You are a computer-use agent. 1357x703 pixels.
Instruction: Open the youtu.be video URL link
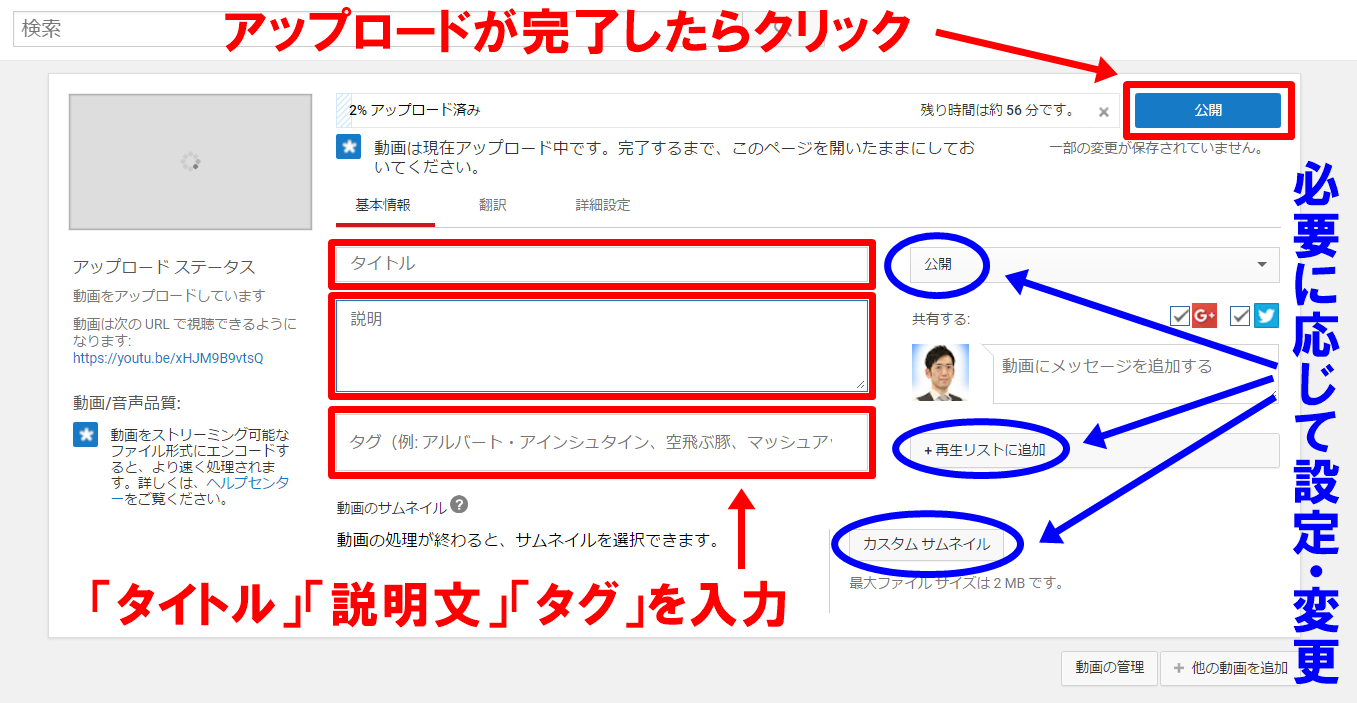168,358
